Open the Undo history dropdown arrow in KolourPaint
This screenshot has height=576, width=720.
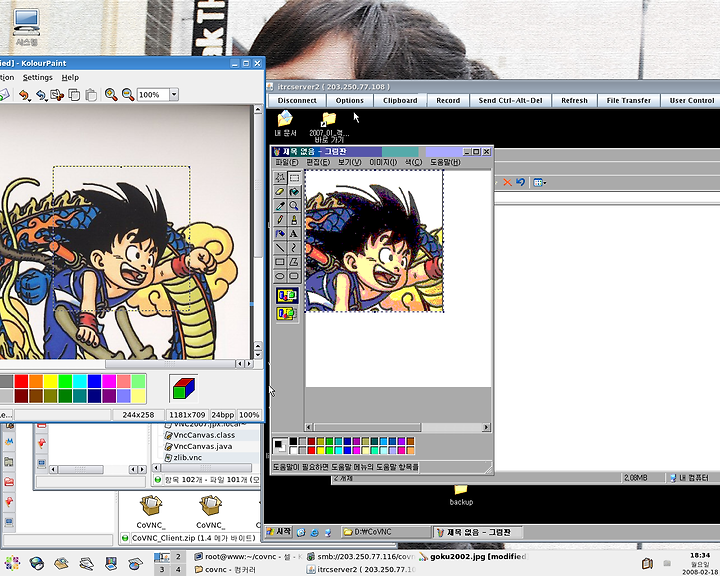[30, 99]
